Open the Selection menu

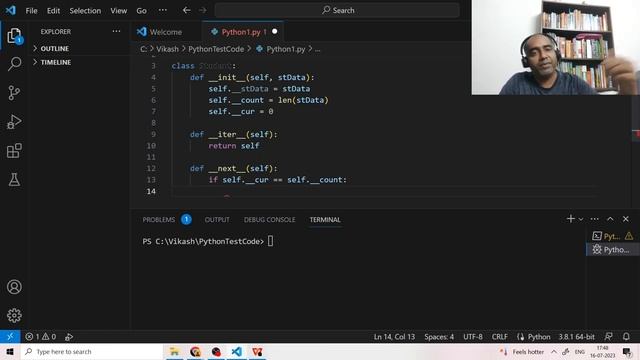click(85, 11)
